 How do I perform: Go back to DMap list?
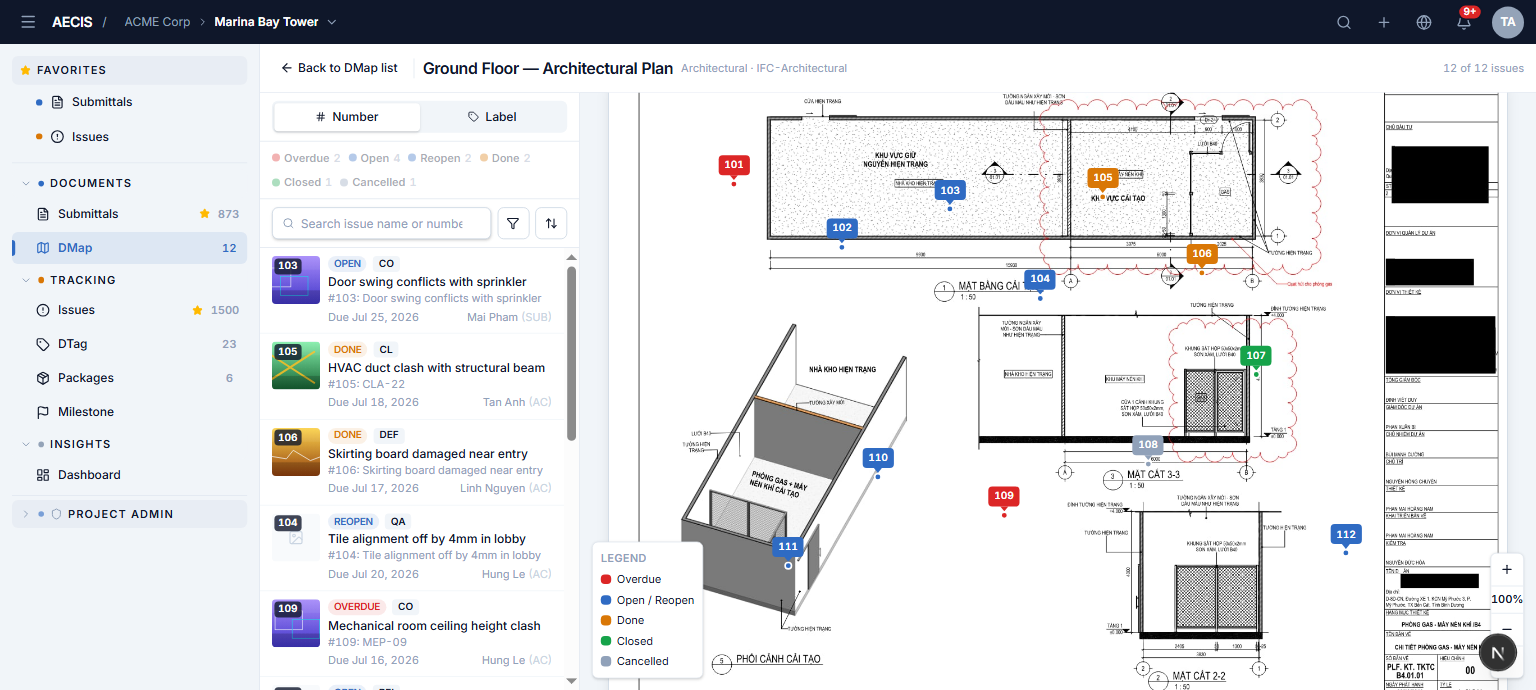339,68
